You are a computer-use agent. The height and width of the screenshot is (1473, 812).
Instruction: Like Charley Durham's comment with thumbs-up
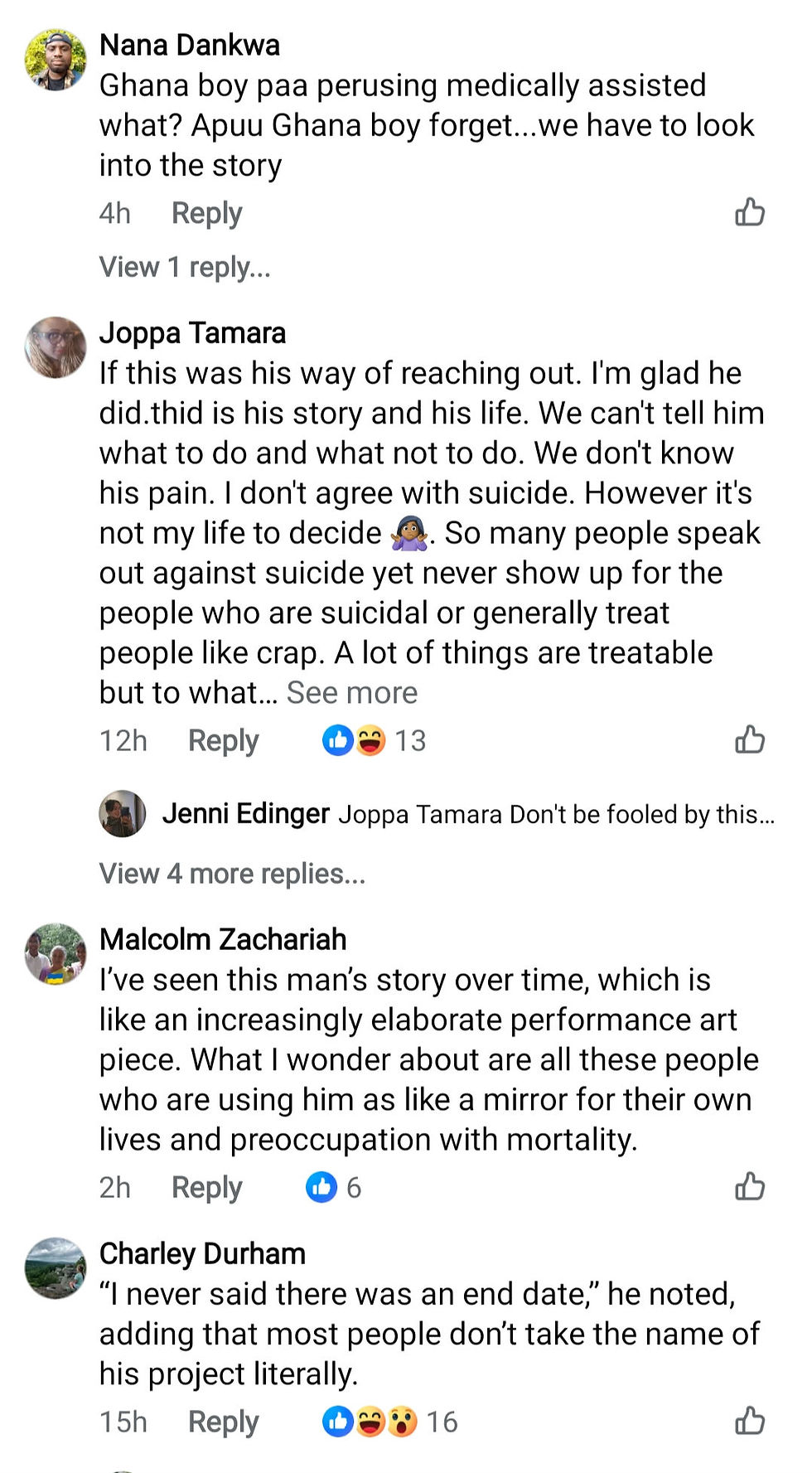[x=749, y=1421]
